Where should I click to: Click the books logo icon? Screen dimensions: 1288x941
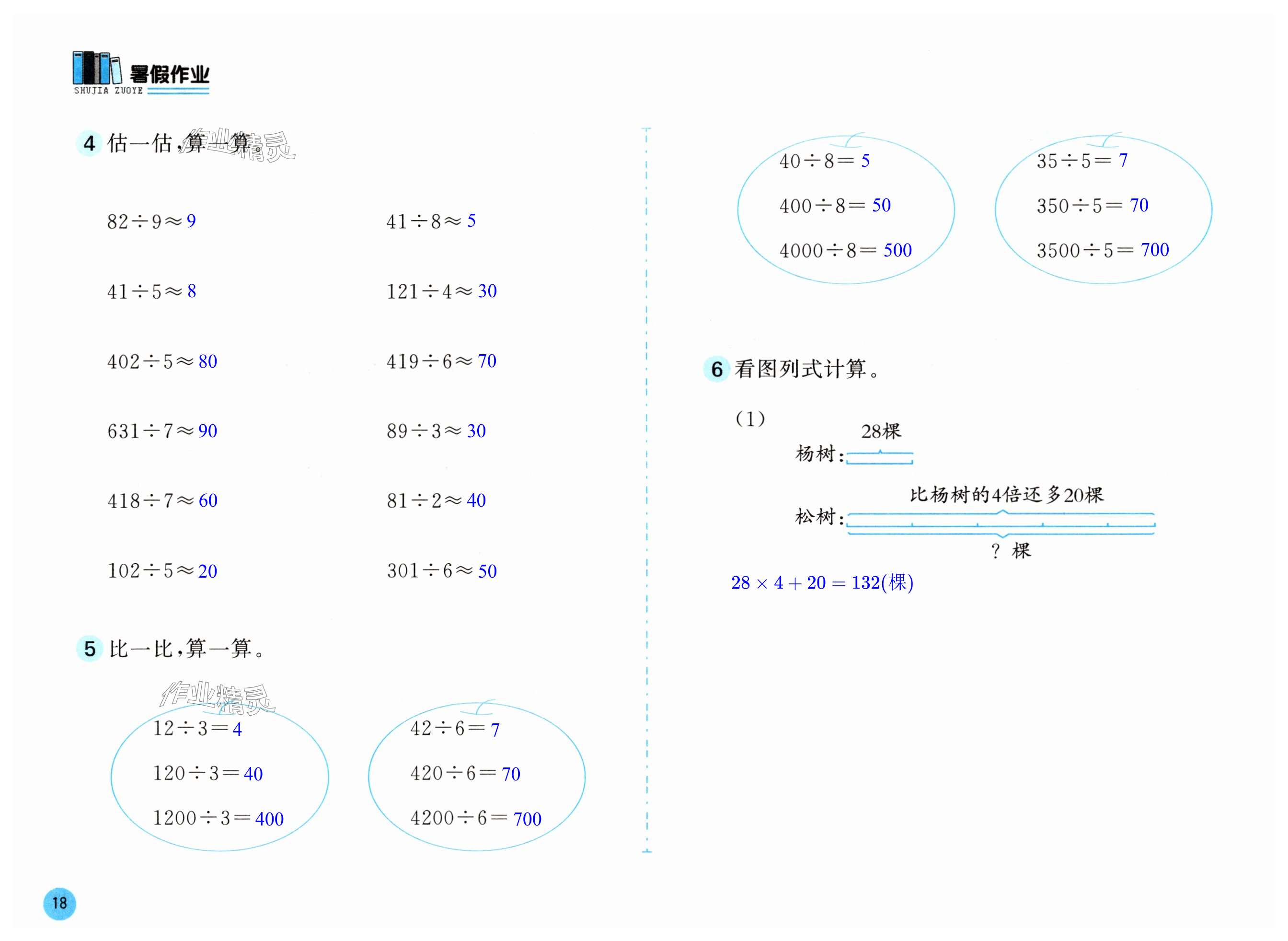97,69
